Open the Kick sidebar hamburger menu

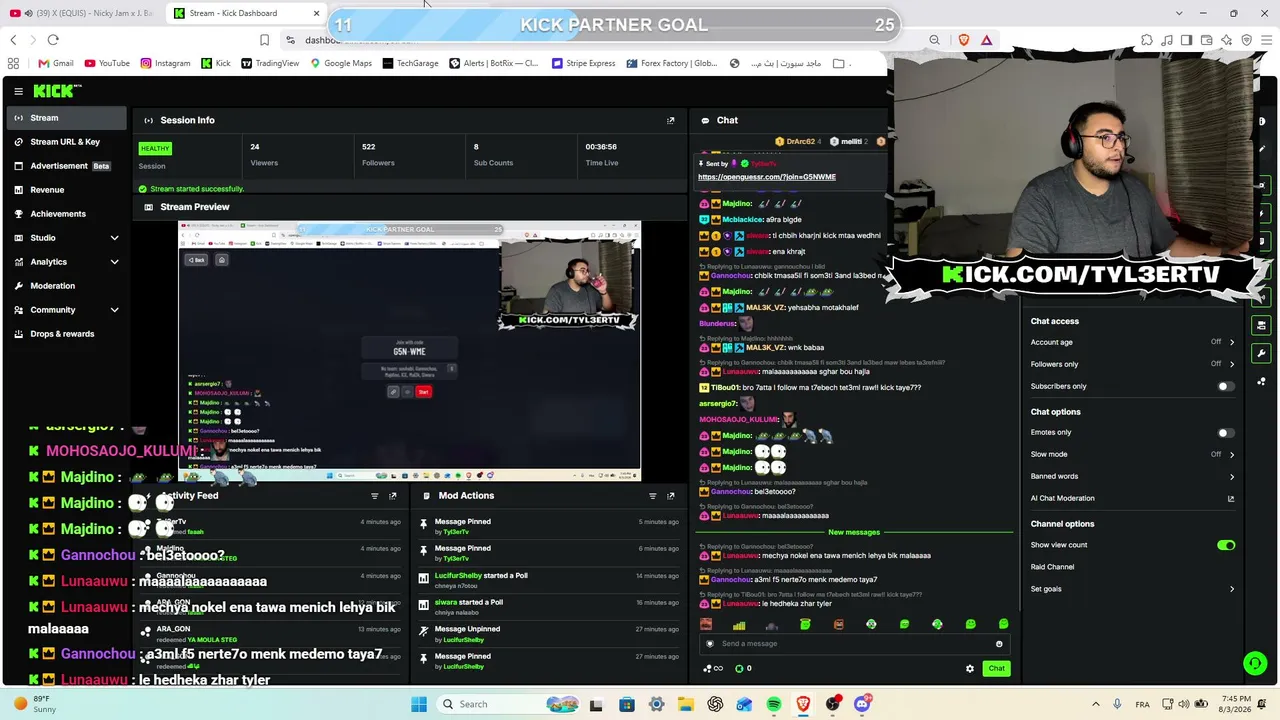18,91
